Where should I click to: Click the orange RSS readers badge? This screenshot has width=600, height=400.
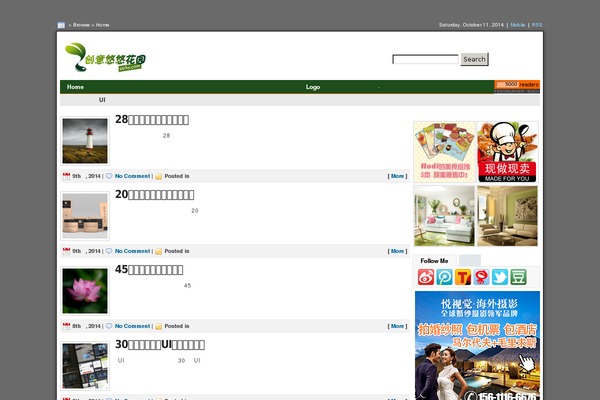pyautogui.click(x=516, y=86)
